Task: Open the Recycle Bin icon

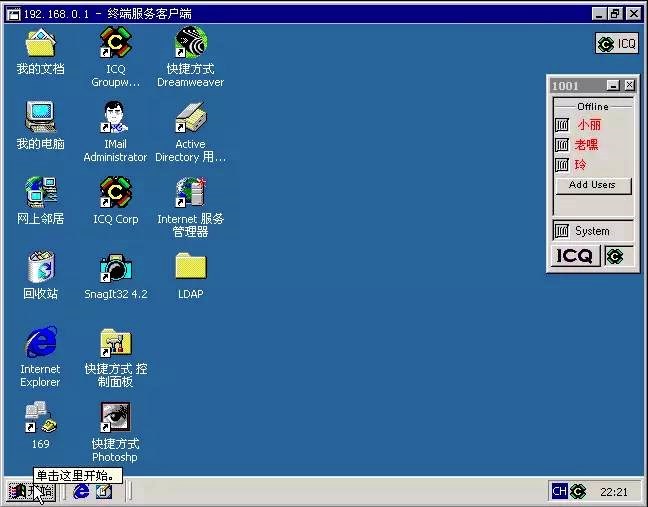Action: pyautogui.click(x=40, y=268)
